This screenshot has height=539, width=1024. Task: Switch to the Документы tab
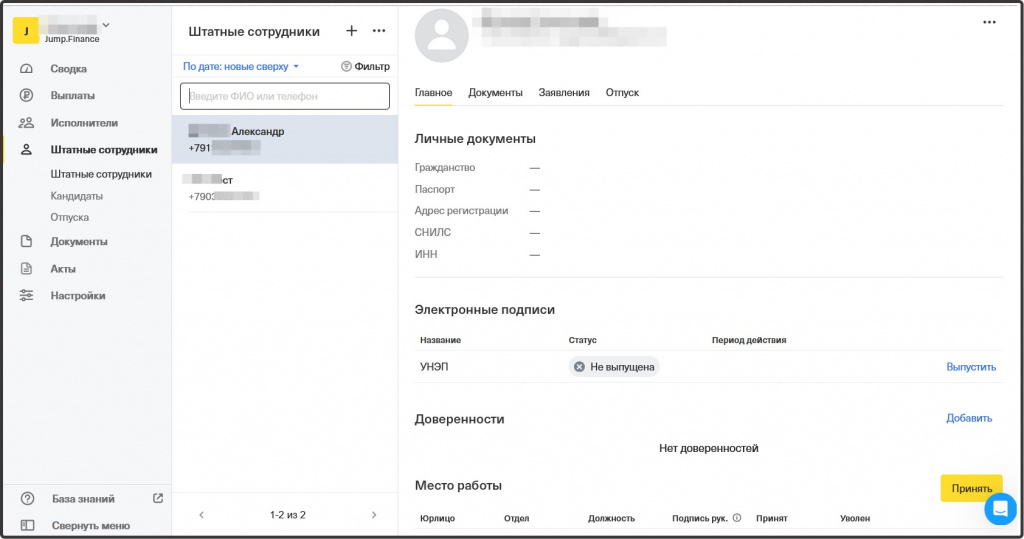[495, 92]
